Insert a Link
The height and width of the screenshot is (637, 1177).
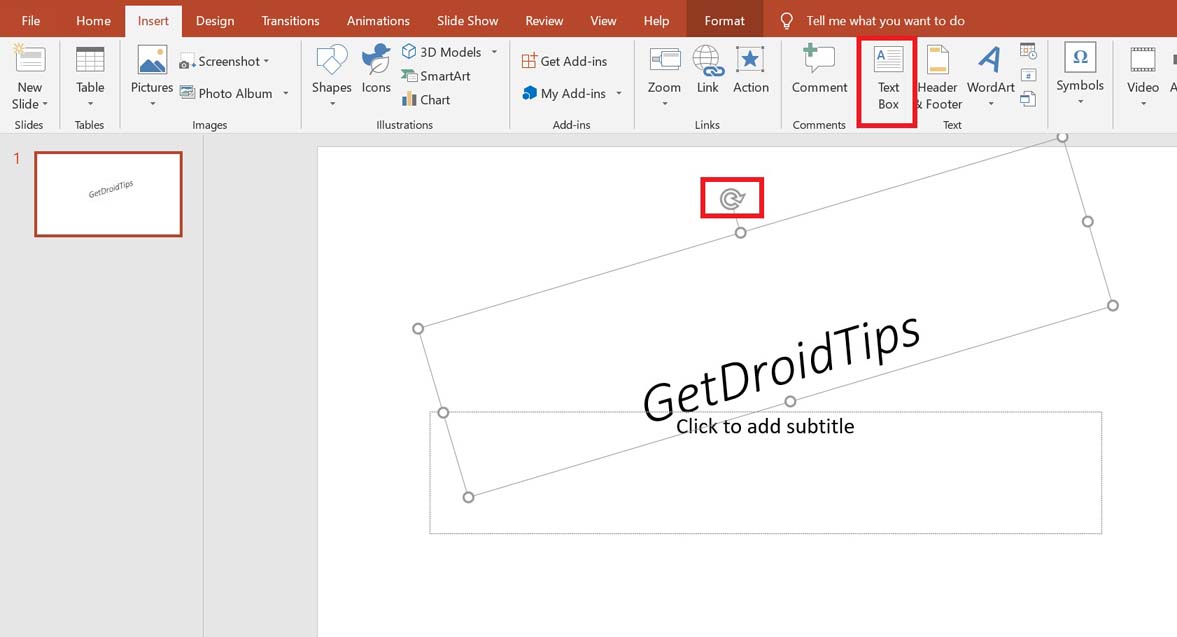pos(708,71)
